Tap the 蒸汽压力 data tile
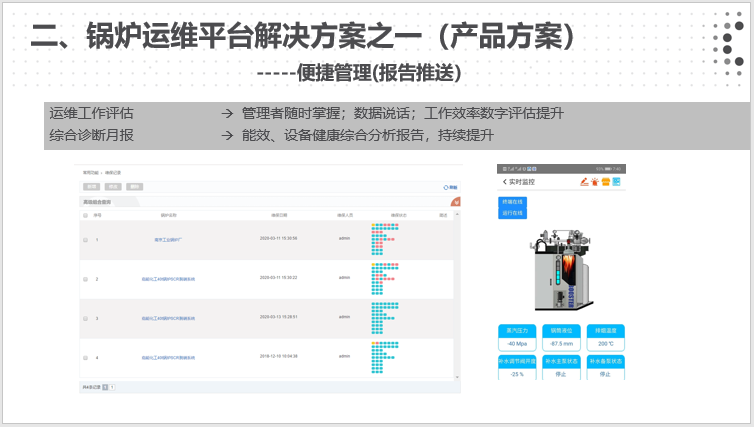 (517, 336)
